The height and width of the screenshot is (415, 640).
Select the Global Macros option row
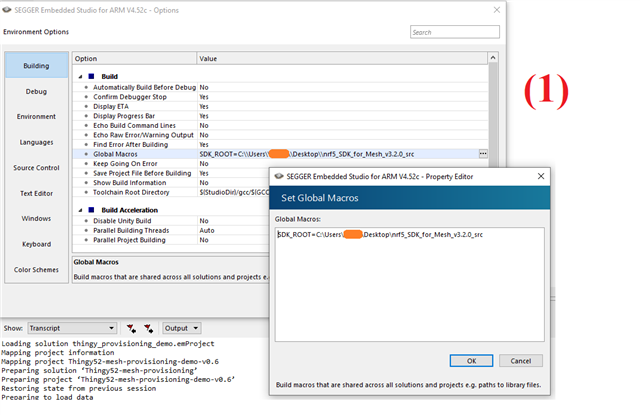click(280, 154)
